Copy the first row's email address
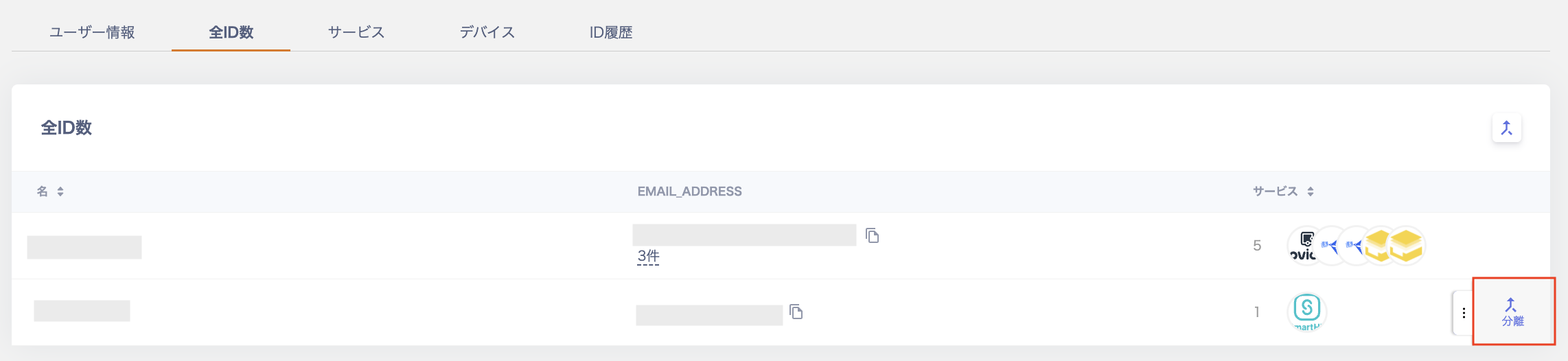 tap(873, 235)
